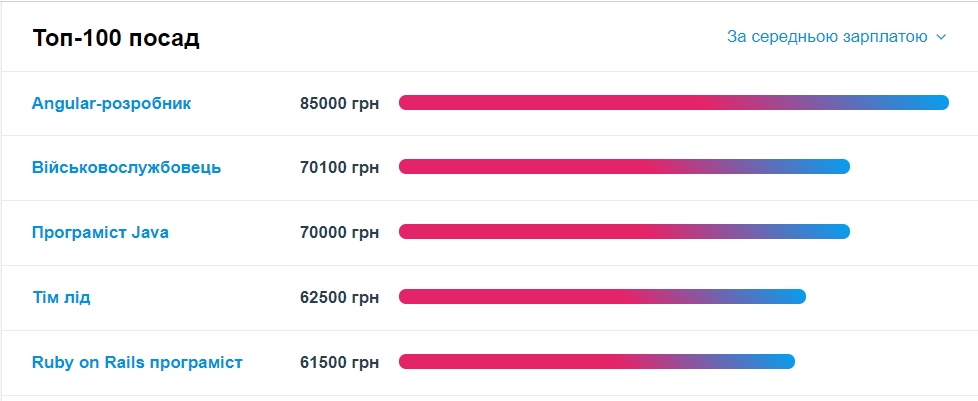
Task: Click the Ruby on Rails програміст salary bar
Action: (596, 362)
